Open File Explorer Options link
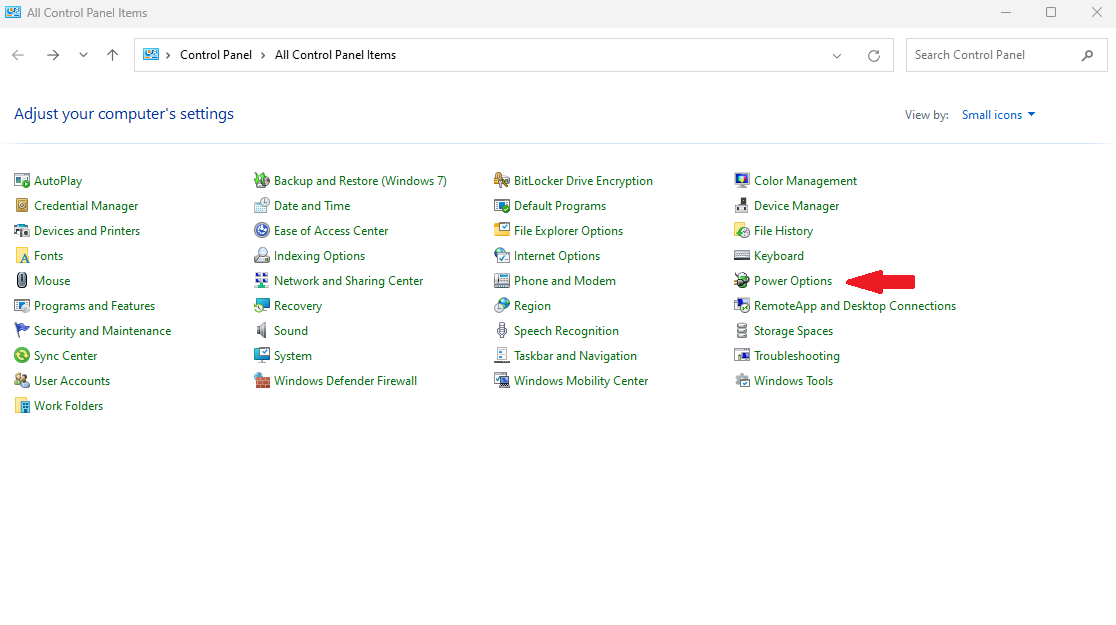 [x=568, y=231]
